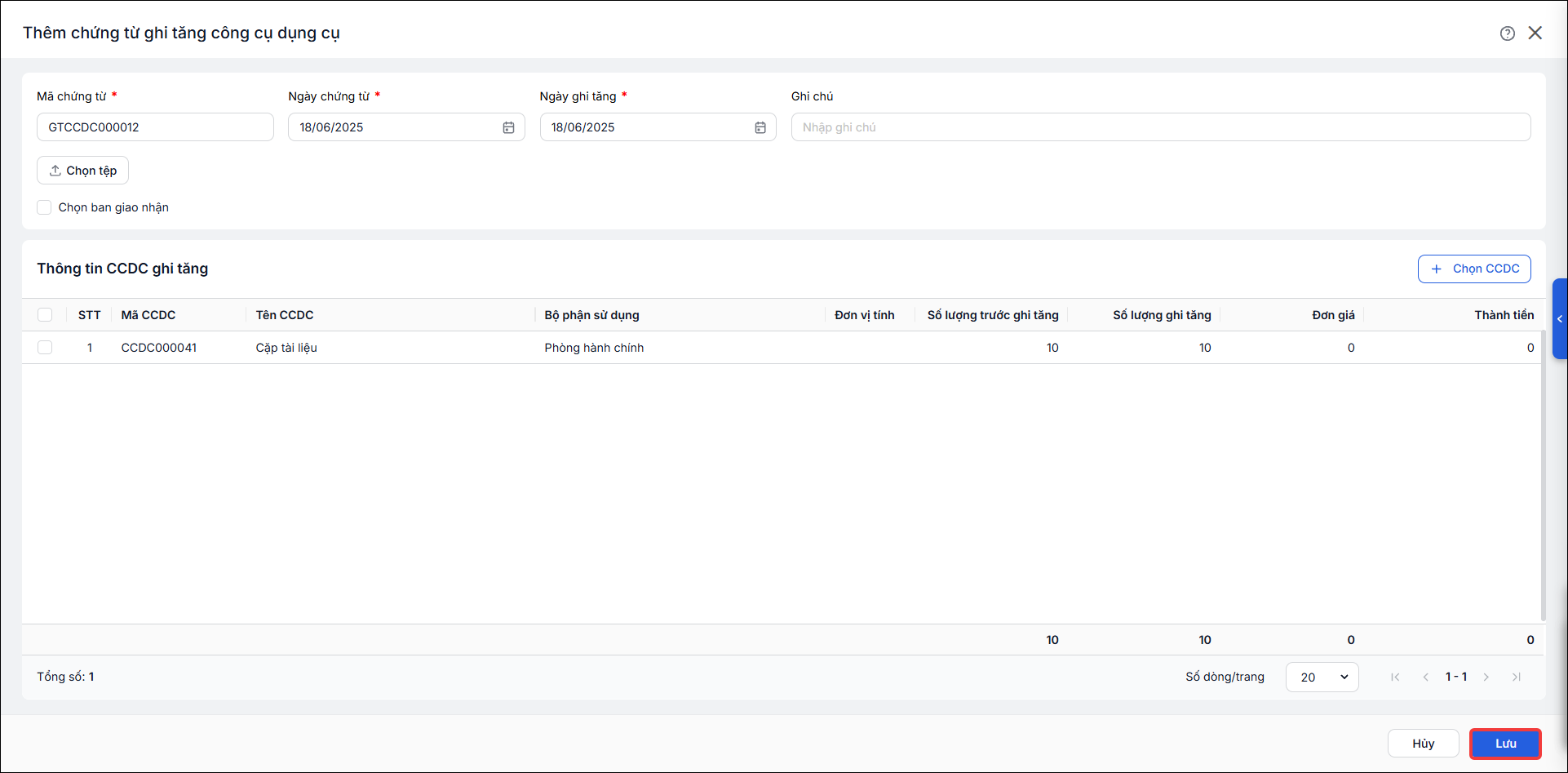The image size is (1568, 773).
Task: Select all rows with header checkbox
Action: (x=45, y=315)
